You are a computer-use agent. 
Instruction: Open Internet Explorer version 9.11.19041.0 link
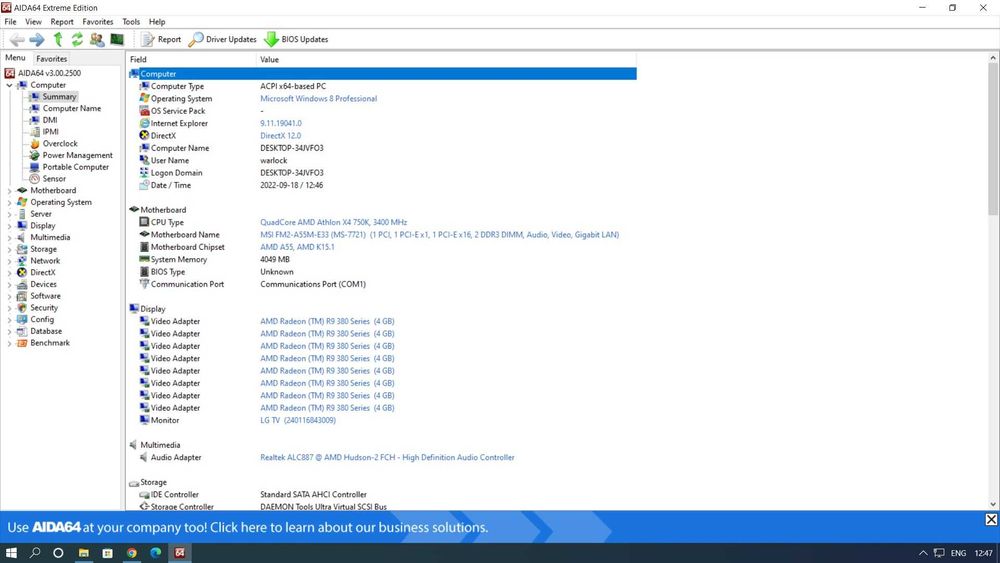coord(281,124)
